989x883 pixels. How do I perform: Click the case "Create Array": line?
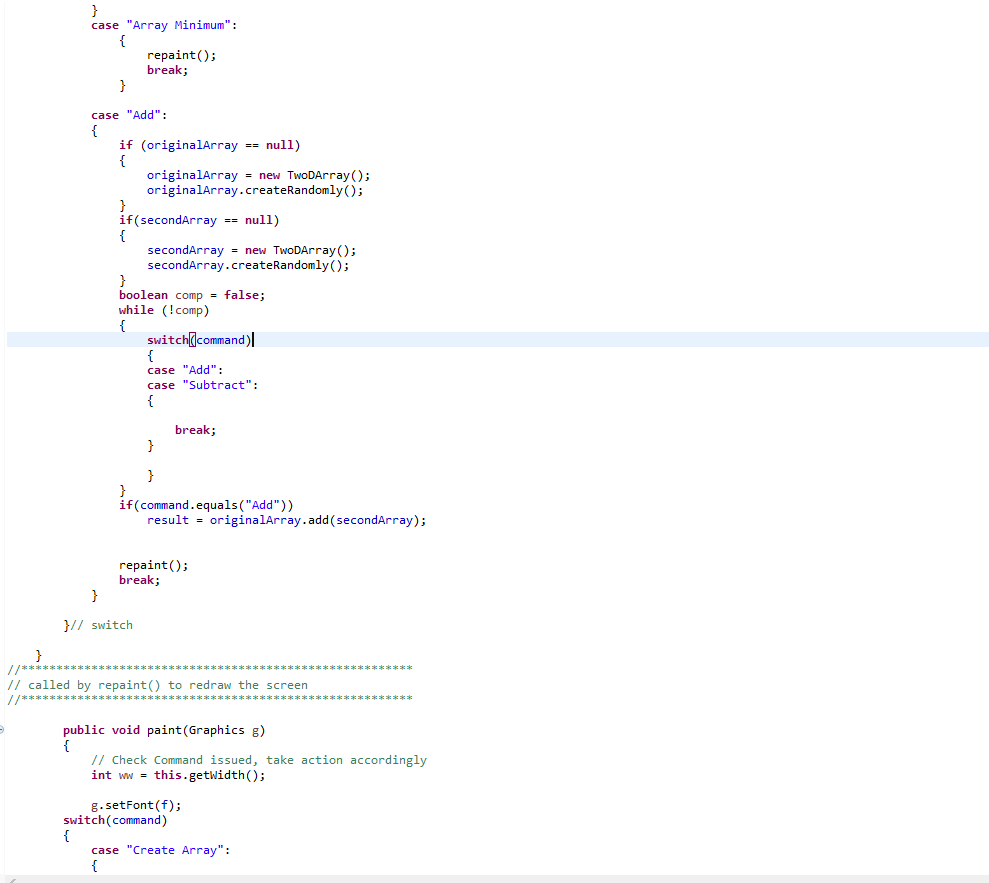tap(160, 850)
